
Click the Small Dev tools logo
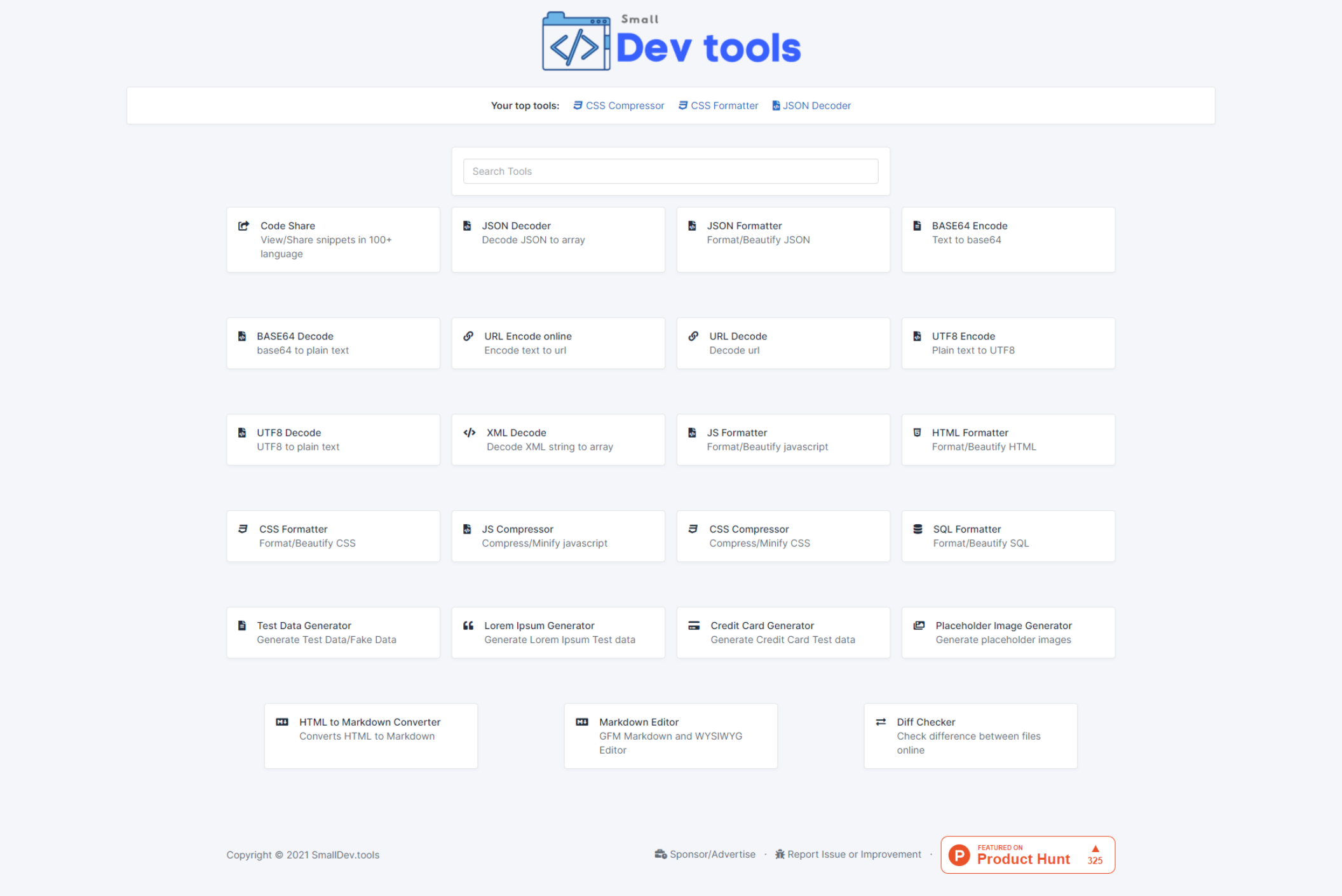pos(671,41)
